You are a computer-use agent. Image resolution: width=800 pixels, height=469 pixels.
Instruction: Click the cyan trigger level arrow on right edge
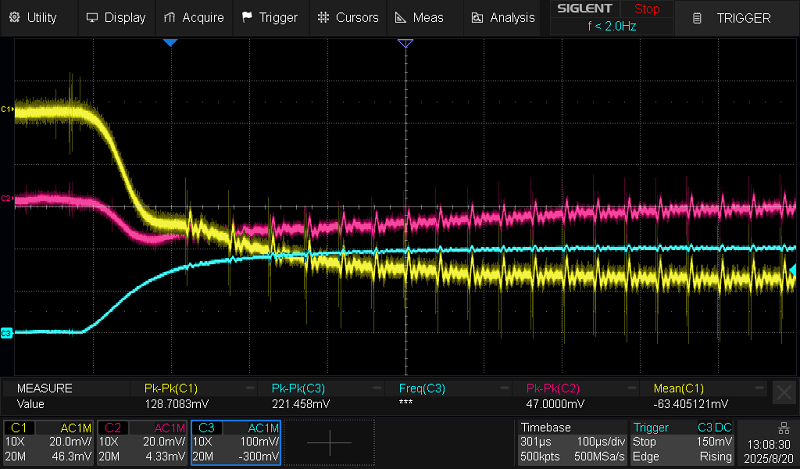[794, 271]
